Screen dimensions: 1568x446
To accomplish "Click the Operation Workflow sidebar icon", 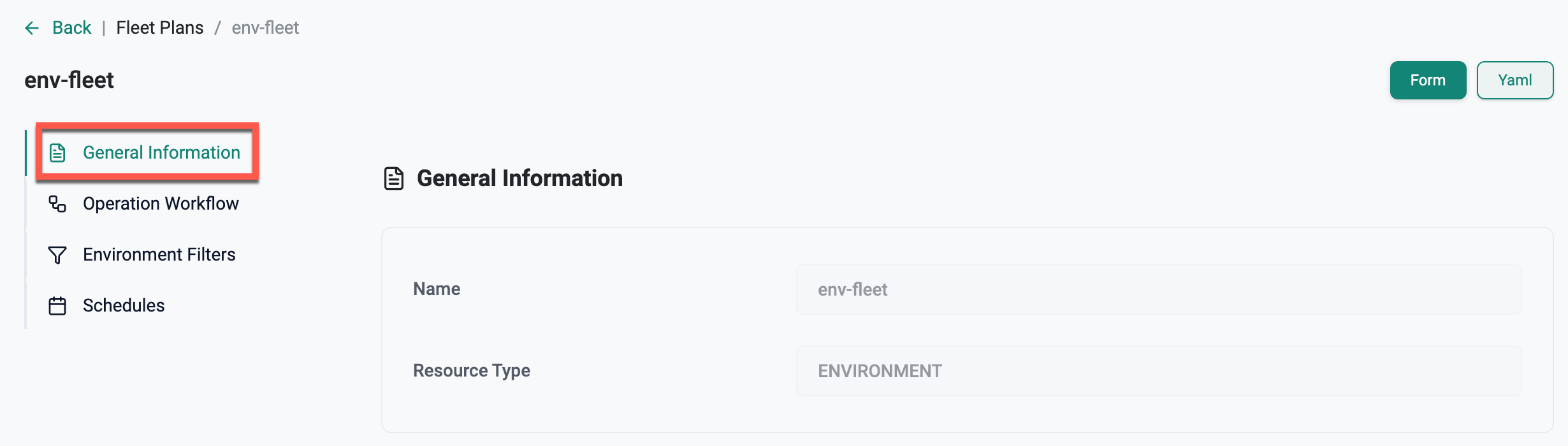I will (x=57, y=204).
